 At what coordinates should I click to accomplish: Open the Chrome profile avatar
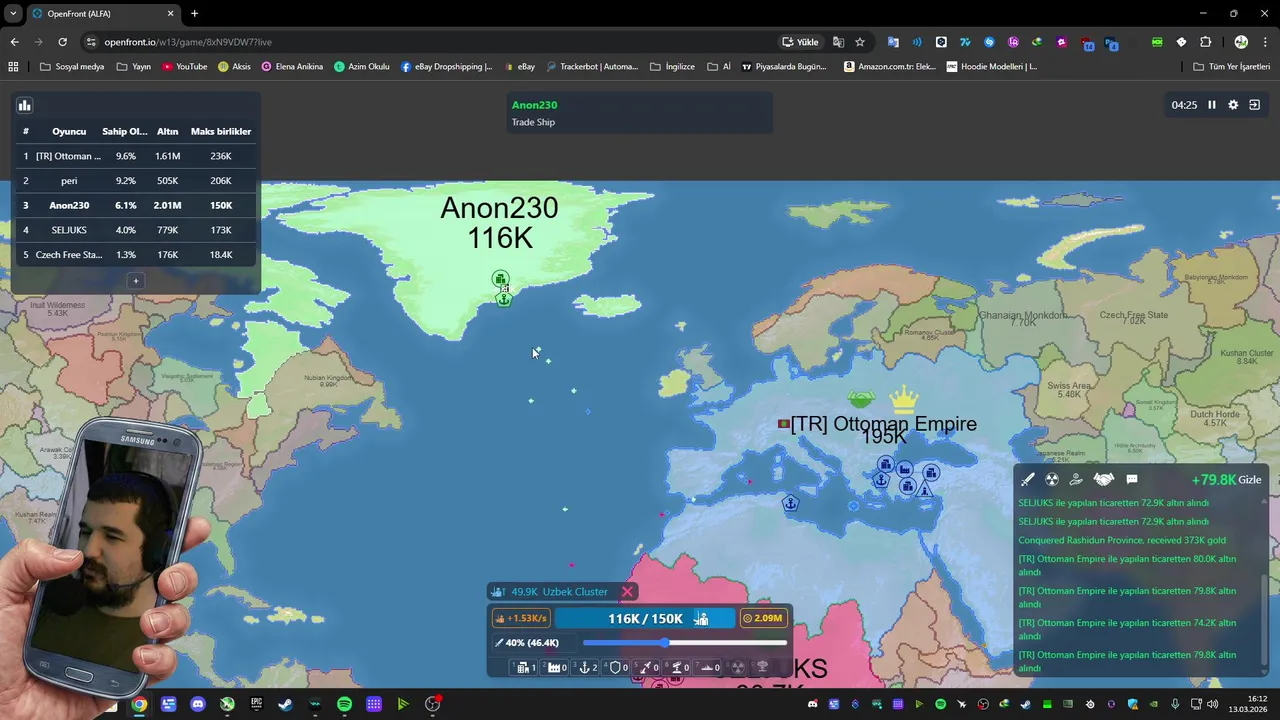pos(1241,42)
